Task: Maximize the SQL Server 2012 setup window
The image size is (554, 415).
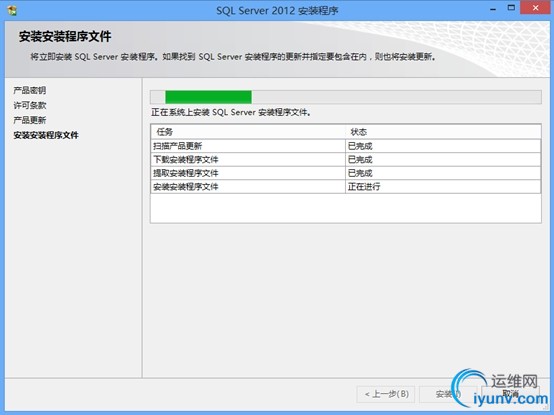Action: (511, 8)
